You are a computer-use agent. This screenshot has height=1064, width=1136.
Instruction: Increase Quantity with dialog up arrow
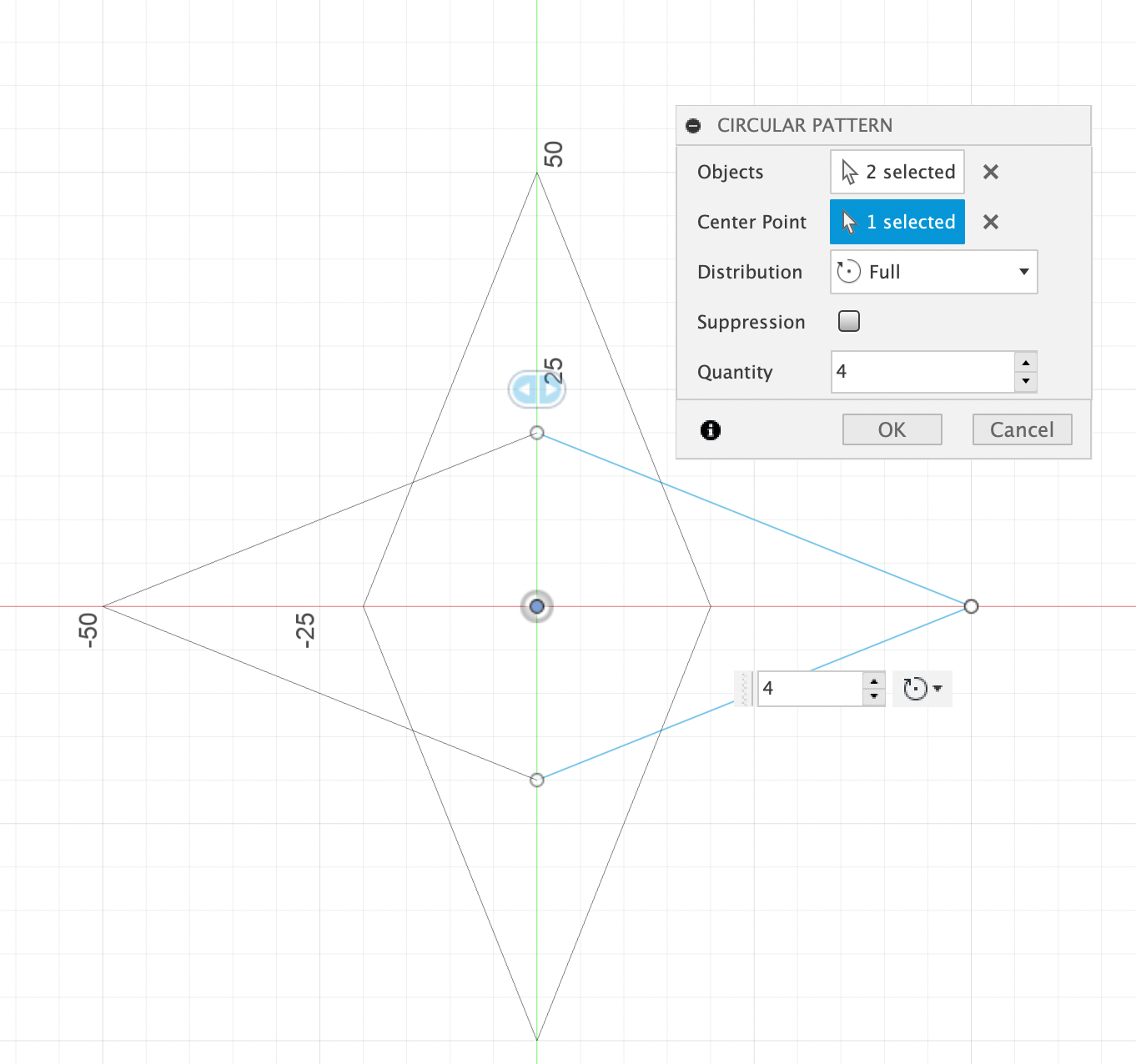(x=1026, y=363)
